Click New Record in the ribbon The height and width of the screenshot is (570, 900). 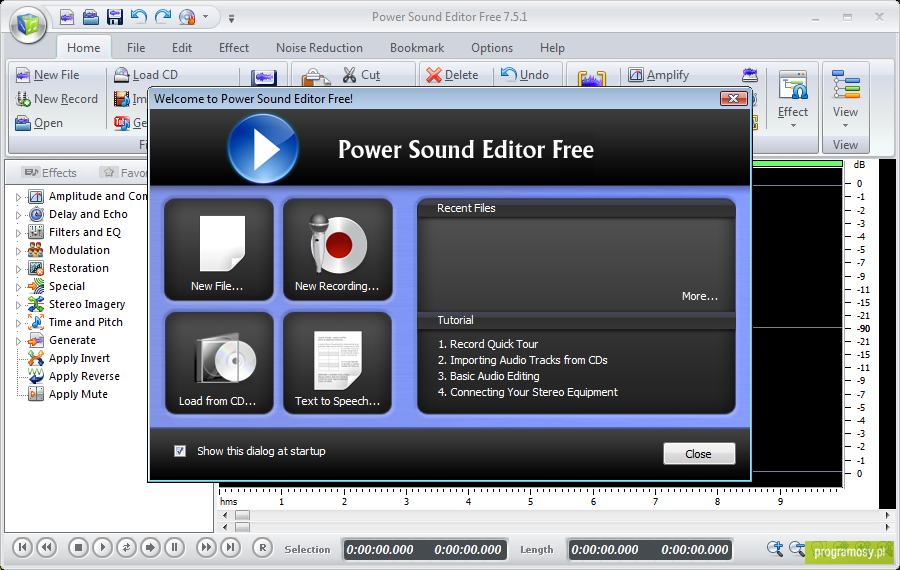coord(57,99)
